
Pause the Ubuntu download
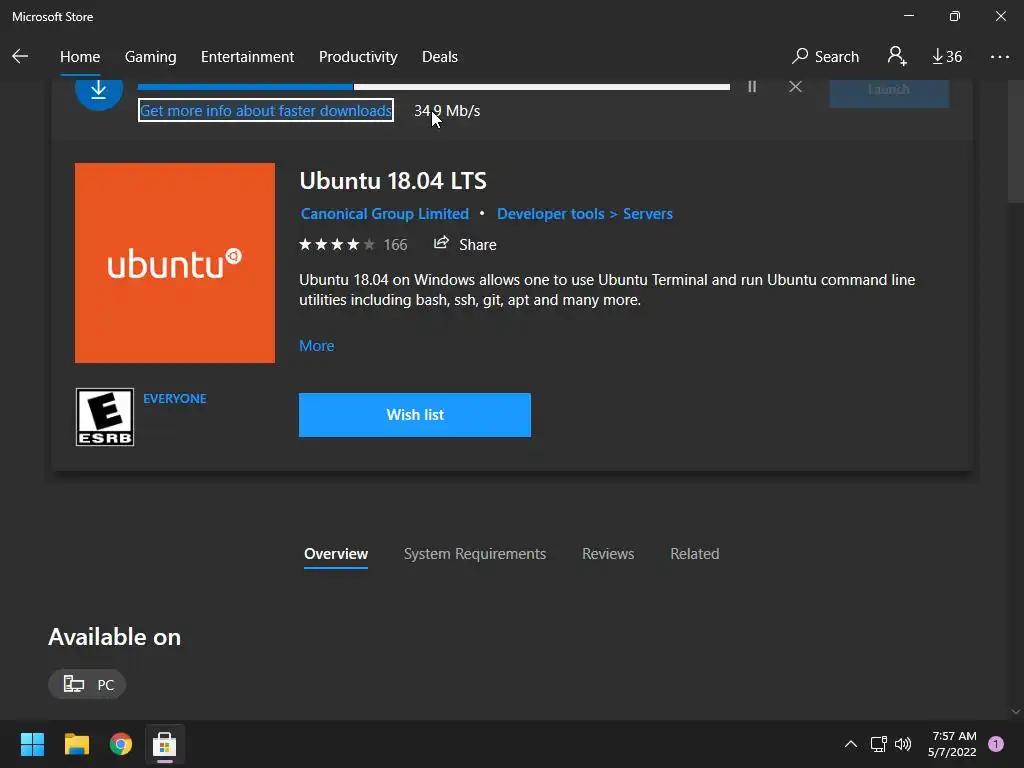[752, 86]
